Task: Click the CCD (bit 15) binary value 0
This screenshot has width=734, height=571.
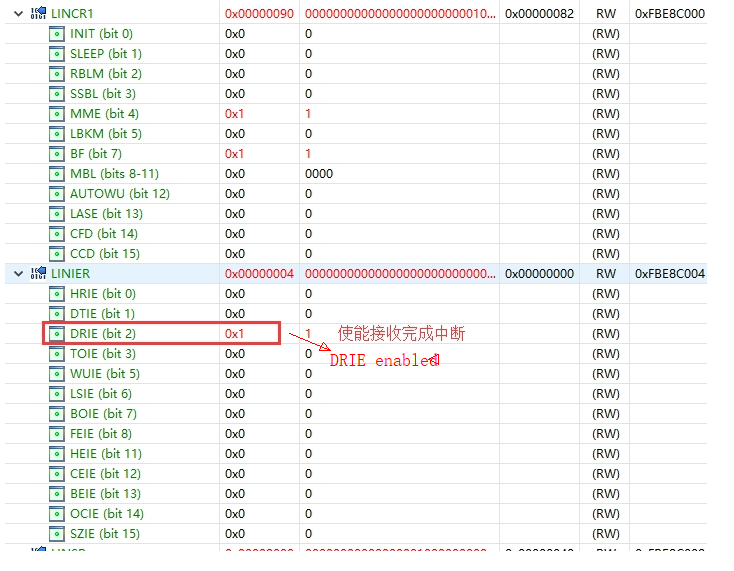Action: click(x=308, y=254)
